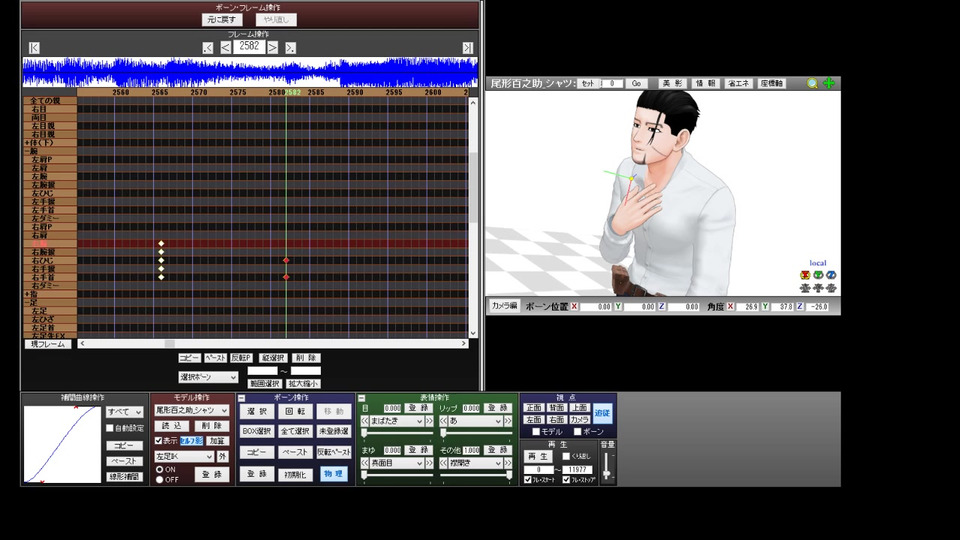Click the 物理 physics button
This screenshot has width=960, height=540.
[334, 474]
